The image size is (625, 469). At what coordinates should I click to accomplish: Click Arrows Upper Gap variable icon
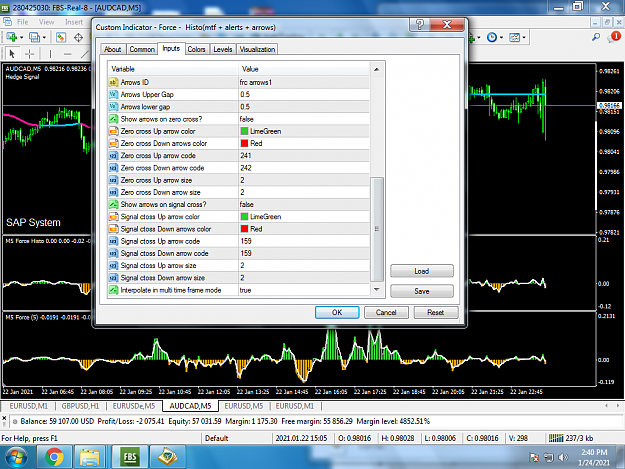(114, 94)
